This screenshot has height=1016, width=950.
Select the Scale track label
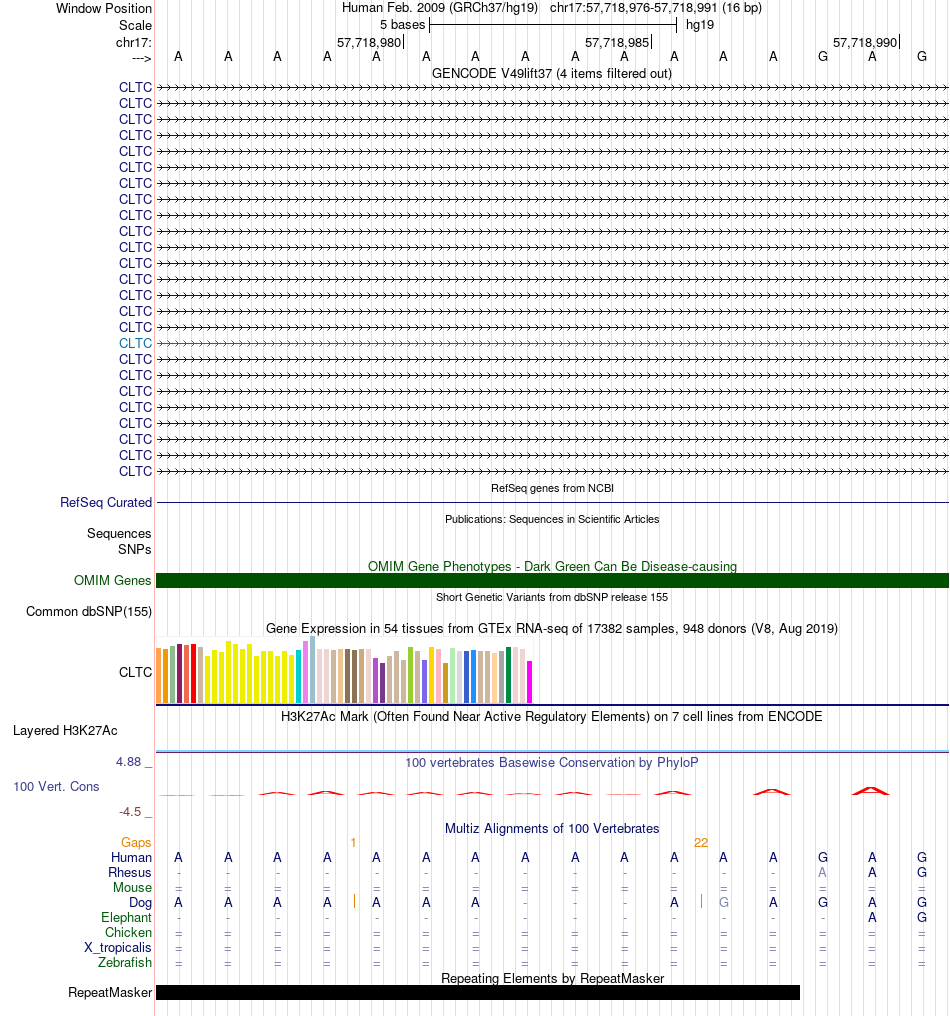coord(135,25)
